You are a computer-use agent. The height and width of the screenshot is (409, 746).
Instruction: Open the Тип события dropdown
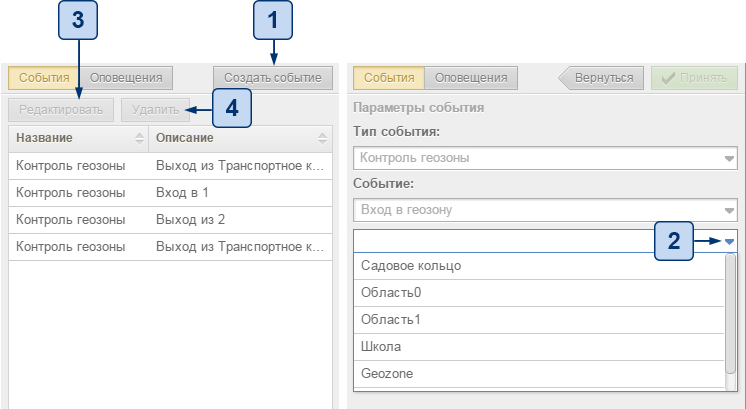[x=545, y=158]
